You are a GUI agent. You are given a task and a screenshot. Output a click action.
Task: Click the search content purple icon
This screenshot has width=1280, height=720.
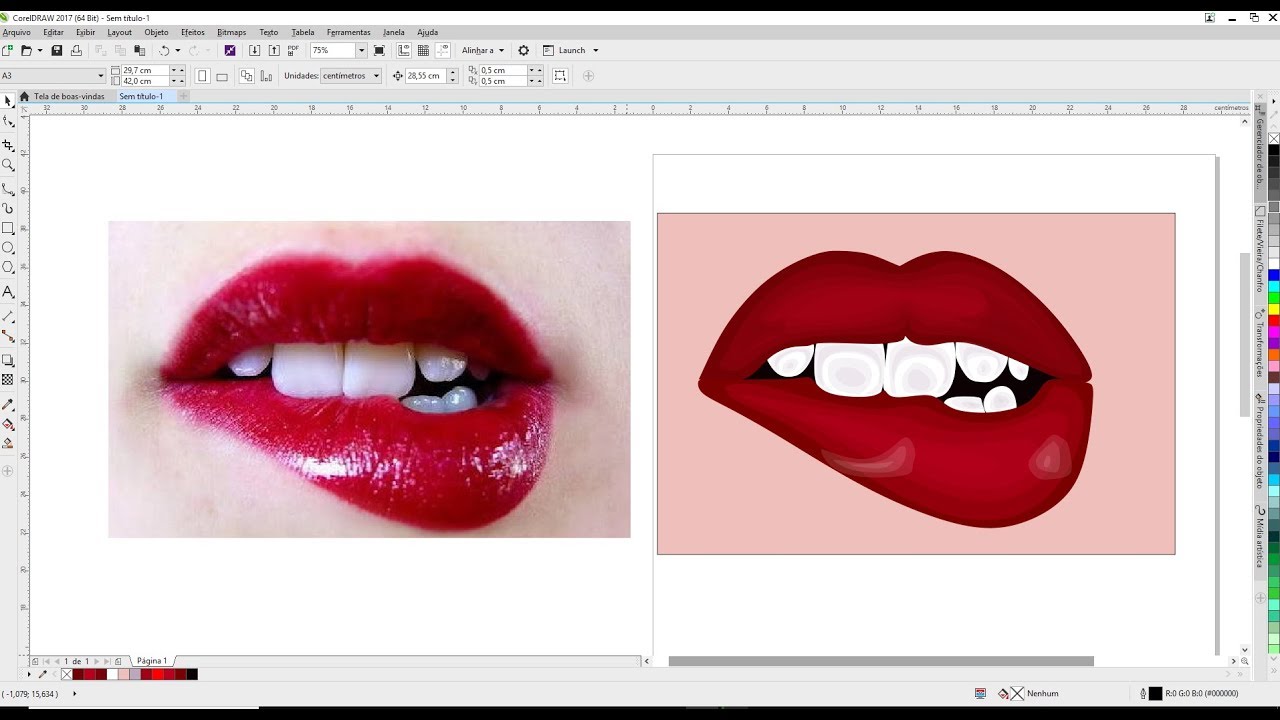tap(230, 50)
